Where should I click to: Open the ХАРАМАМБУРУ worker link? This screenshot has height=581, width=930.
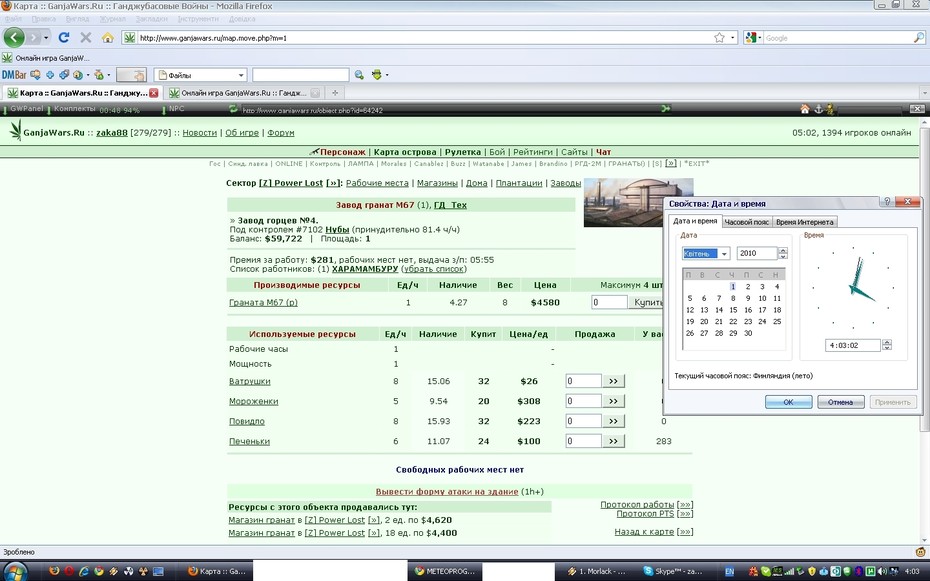click(x=365, y=269)
